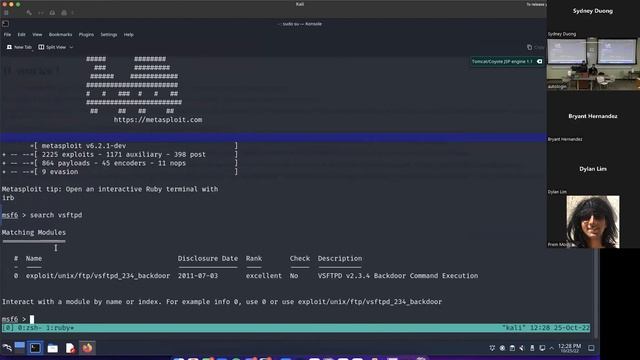Open the Kali application menu icon
640x360 pixels.
(7, 348)
